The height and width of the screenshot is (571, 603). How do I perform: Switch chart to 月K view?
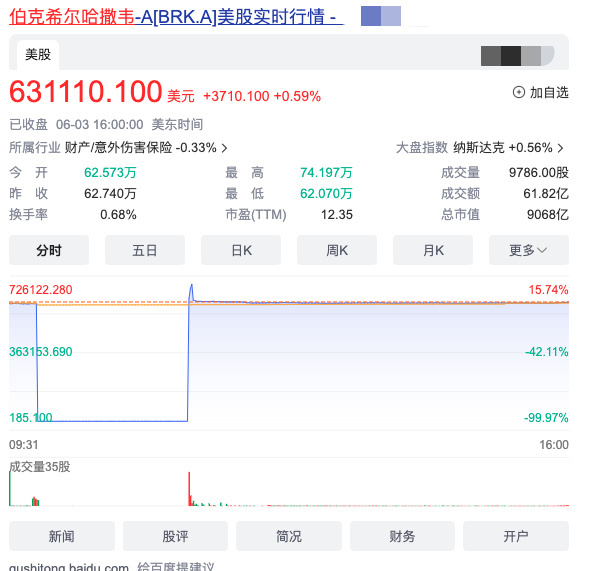pyautogui.click(x=433, y=250)
